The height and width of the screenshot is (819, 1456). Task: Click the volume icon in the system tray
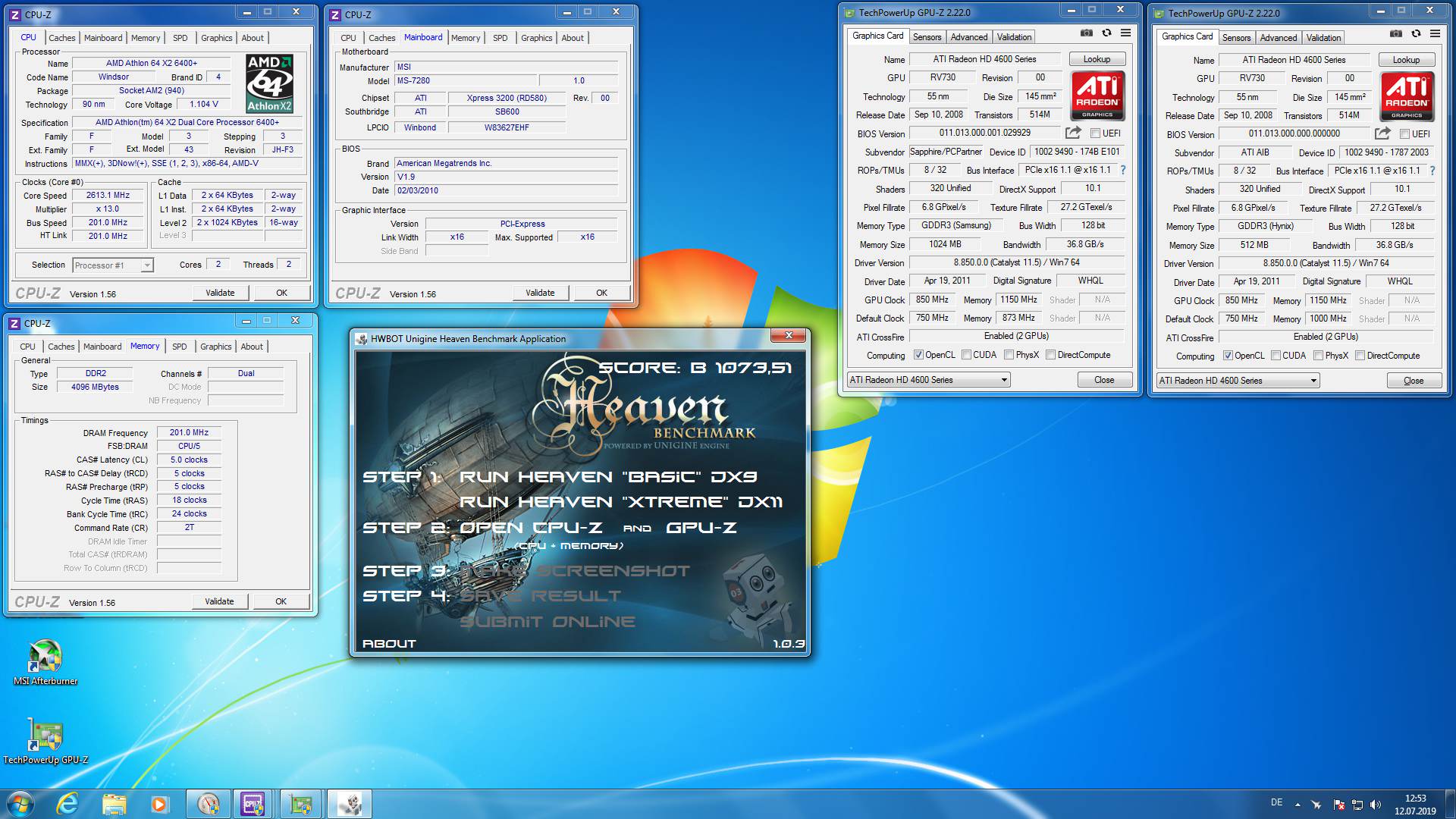[1376, 805]
